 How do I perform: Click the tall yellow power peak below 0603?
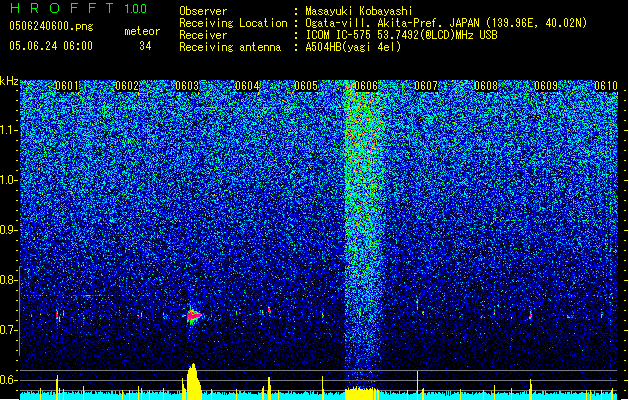(193, 382)
